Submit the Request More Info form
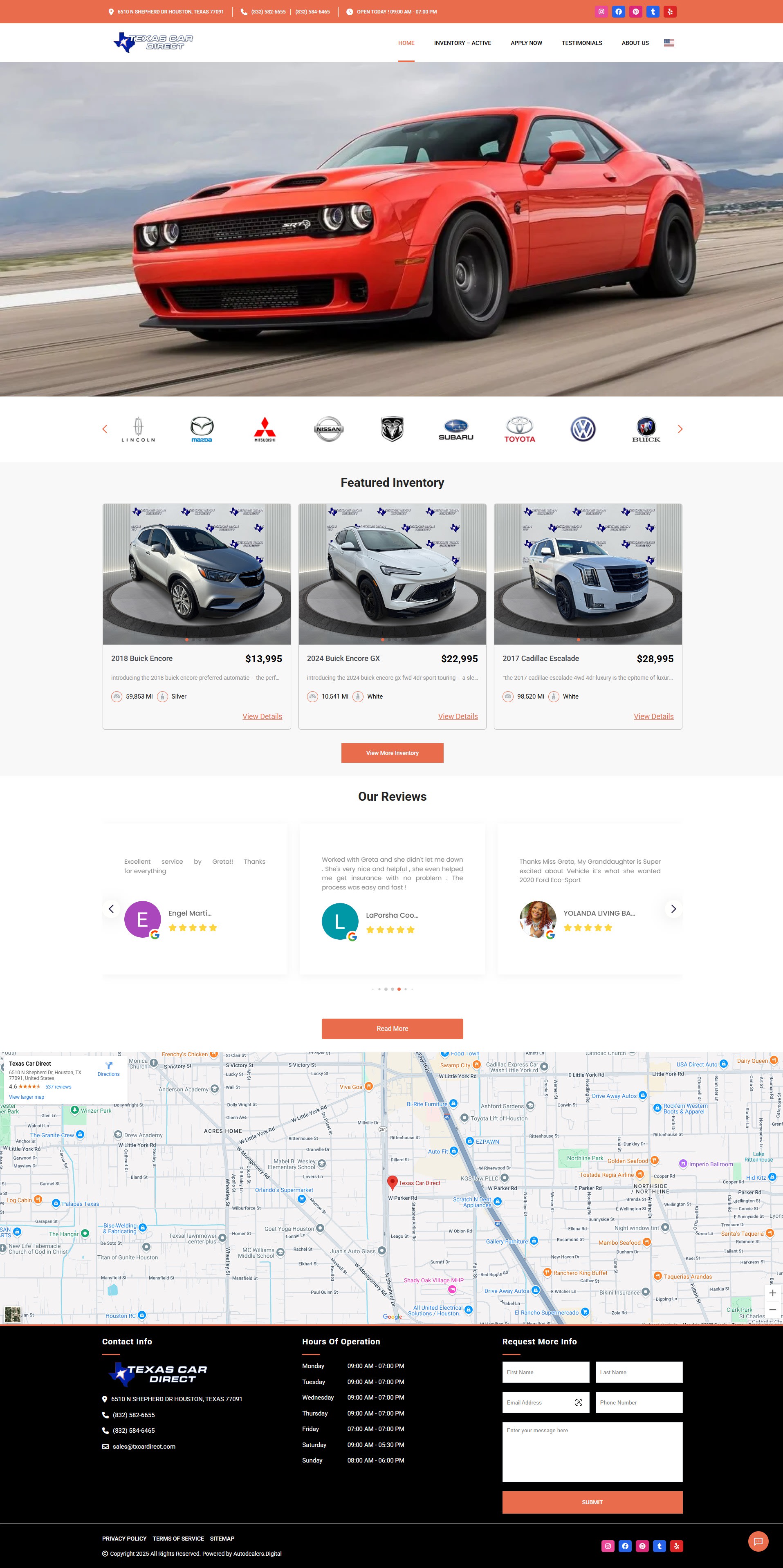Image resolution: width=783 pixels, height=1568 pixels. [592, 1502]
